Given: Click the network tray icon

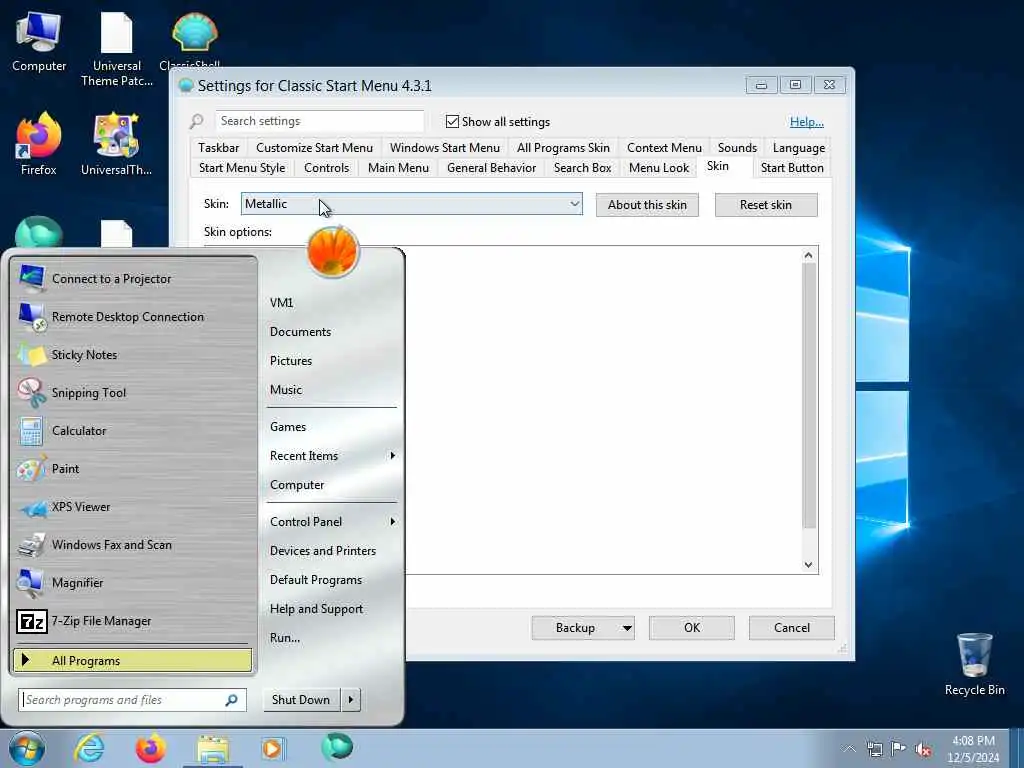Looking at the screenshot, I should pyautogui.click(x=874, y=749).
